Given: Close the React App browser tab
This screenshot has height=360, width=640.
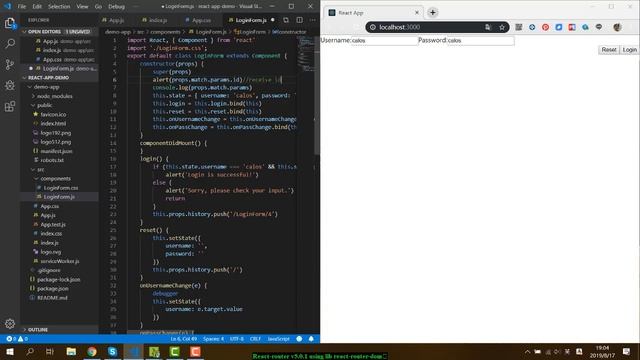Looking at the screenshot, I should (417, 13).
